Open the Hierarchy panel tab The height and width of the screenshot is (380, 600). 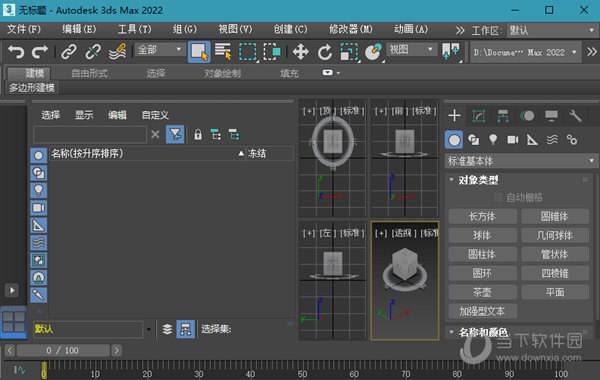pos(503,116)
